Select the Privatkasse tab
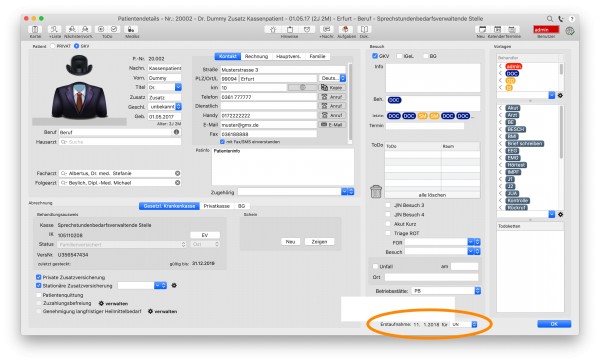The height and width of the screenshot is (363, 600). click(x=217, y=206)
